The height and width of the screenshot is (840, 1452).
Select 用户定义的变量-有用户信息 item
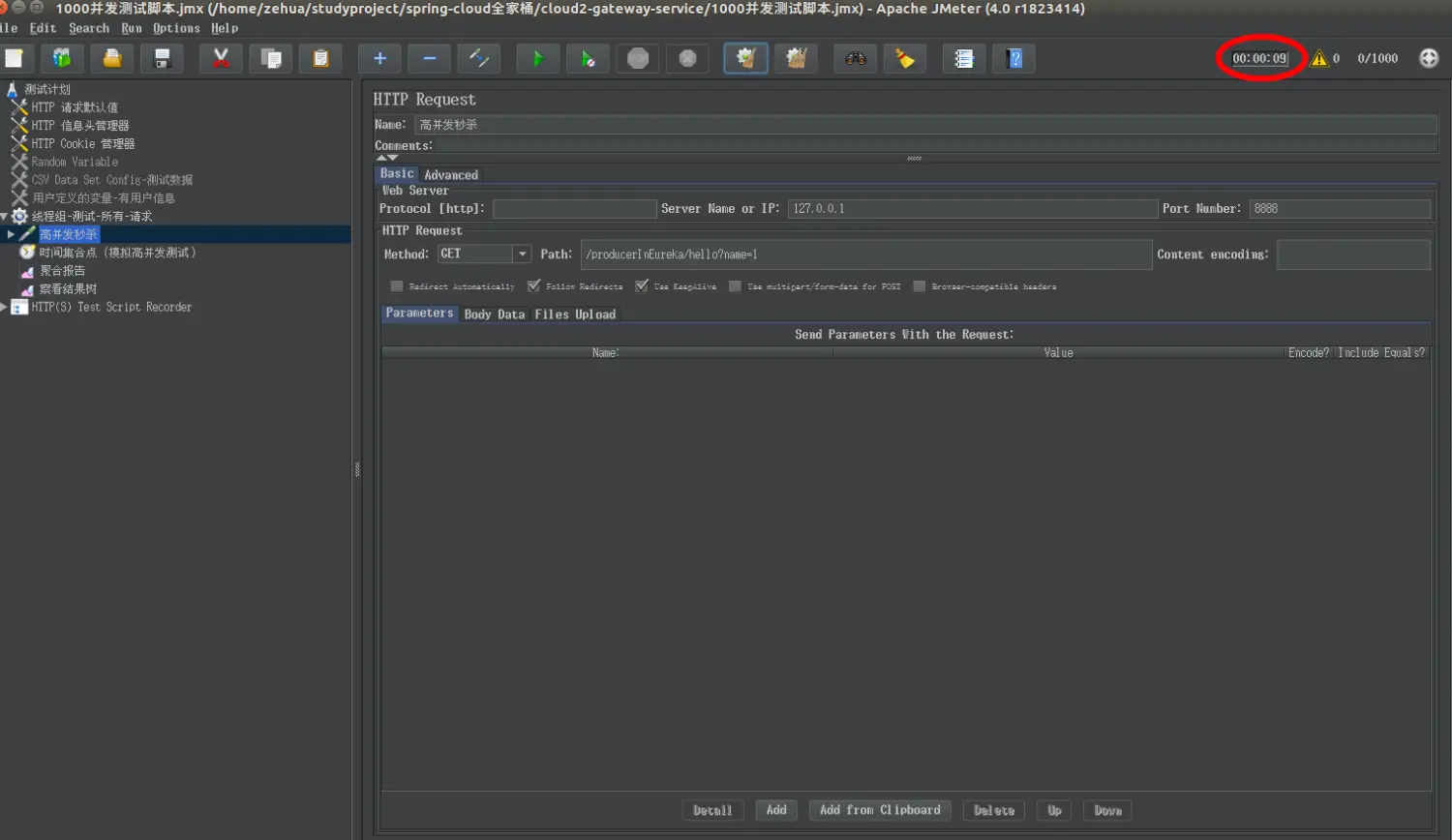click(104, 198)
